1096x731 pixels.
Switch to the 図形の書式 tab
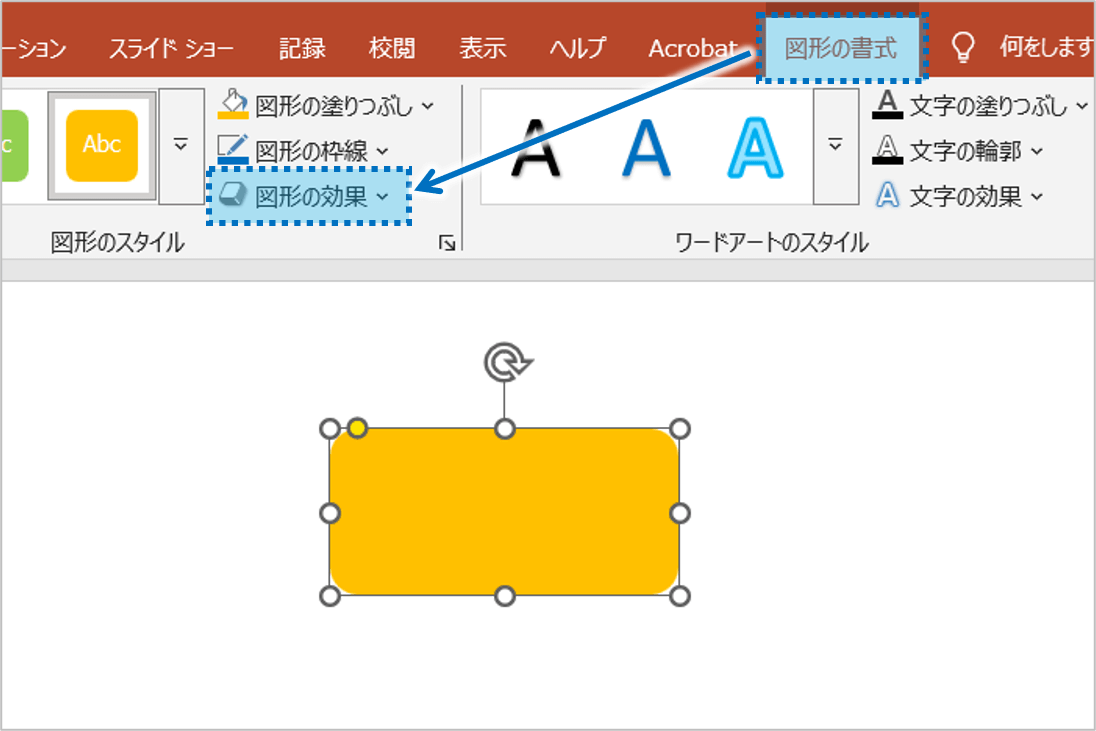pyautogui.click(x=840, y=48)
